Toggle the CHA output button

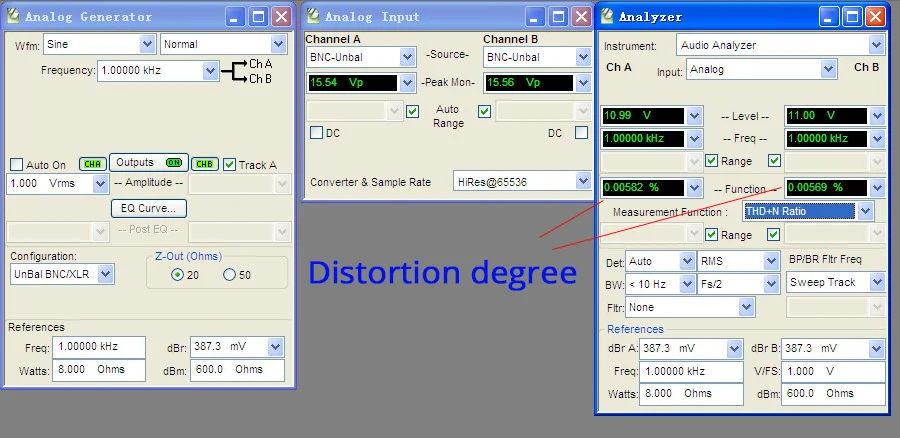coord(92,164)
